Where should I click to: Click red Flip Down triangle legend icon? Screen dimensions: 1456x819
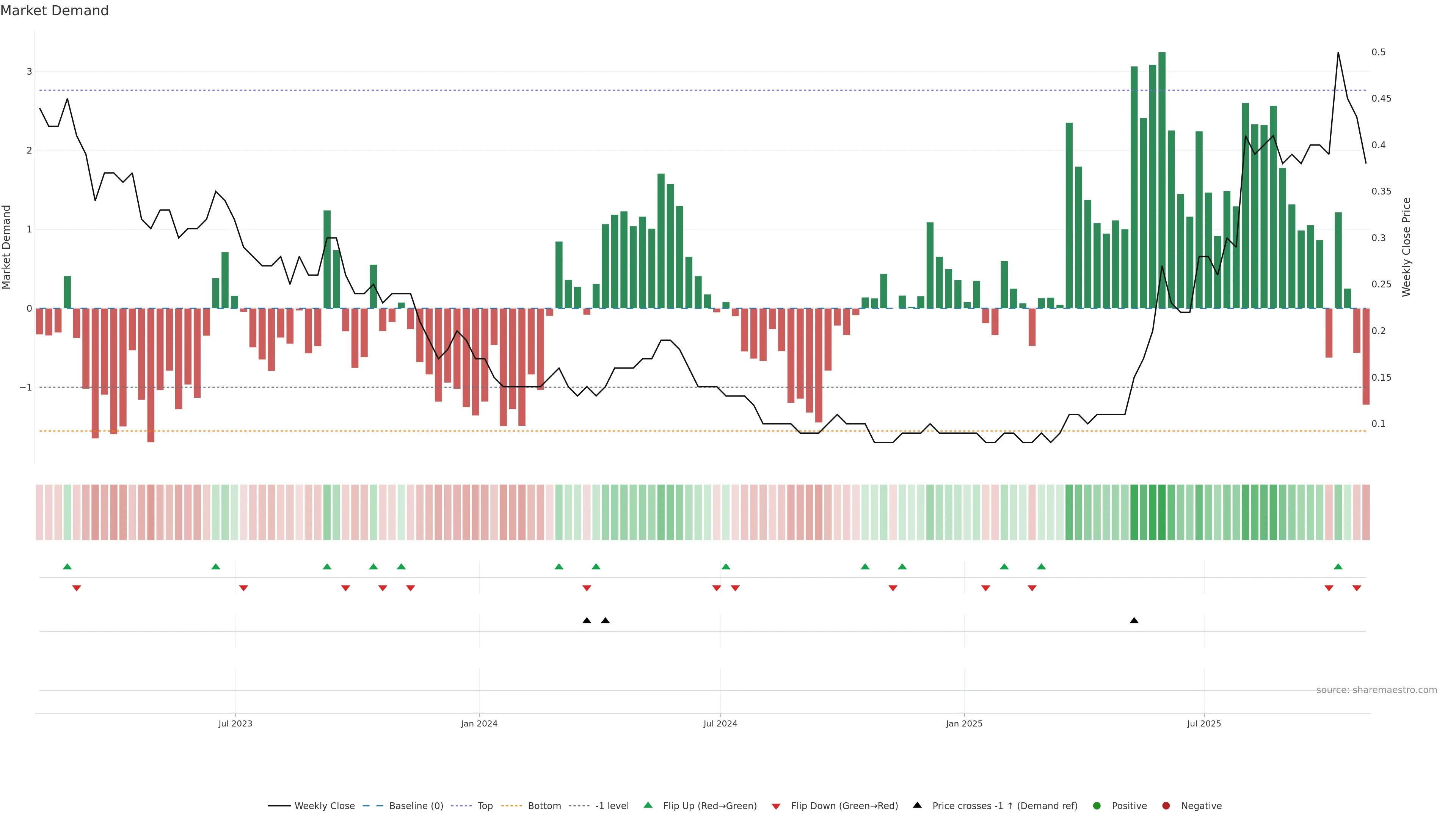tap(776, 806)
